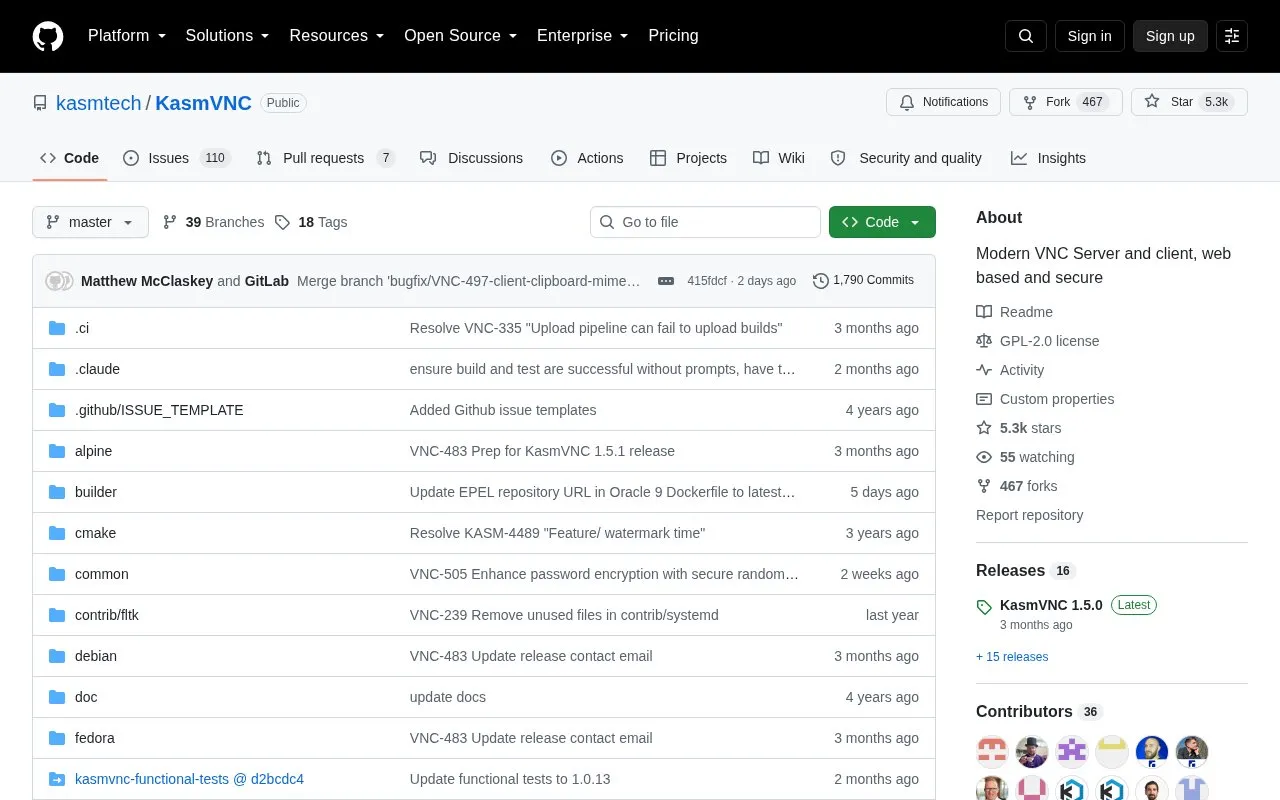This screenshot has height=800, width=1280.
Task: Click the ellipsis commit message expander
Action: coord(666,281)
